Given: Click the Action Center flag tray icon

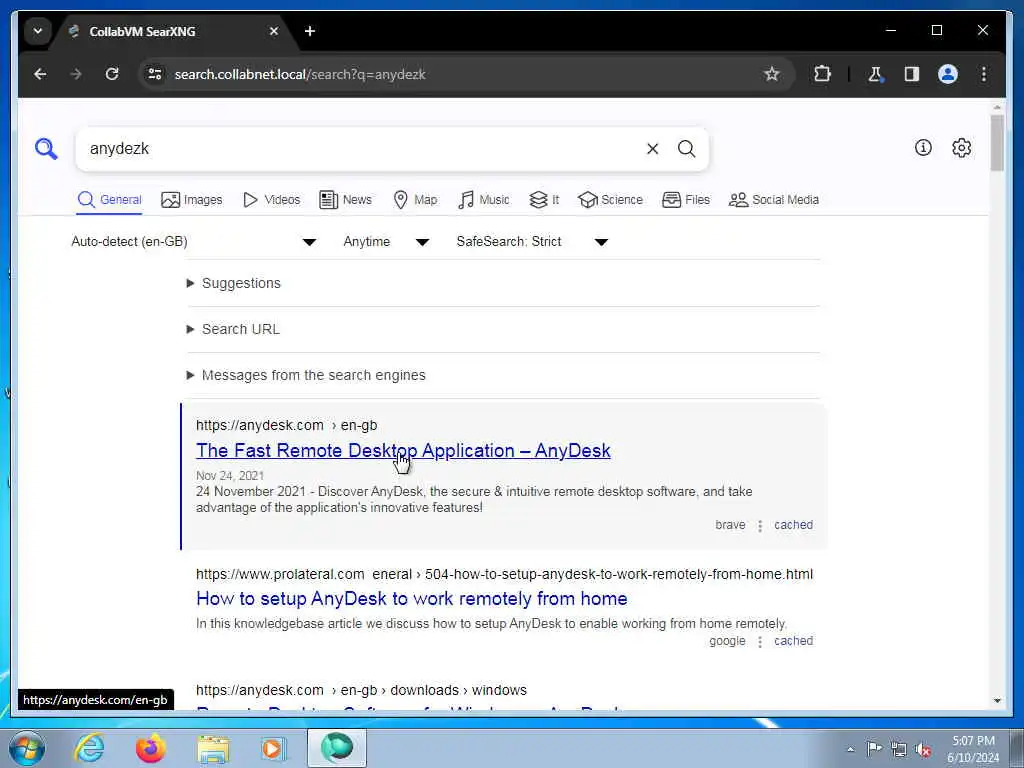Looking at the screenshot, I should coord(874,748).
